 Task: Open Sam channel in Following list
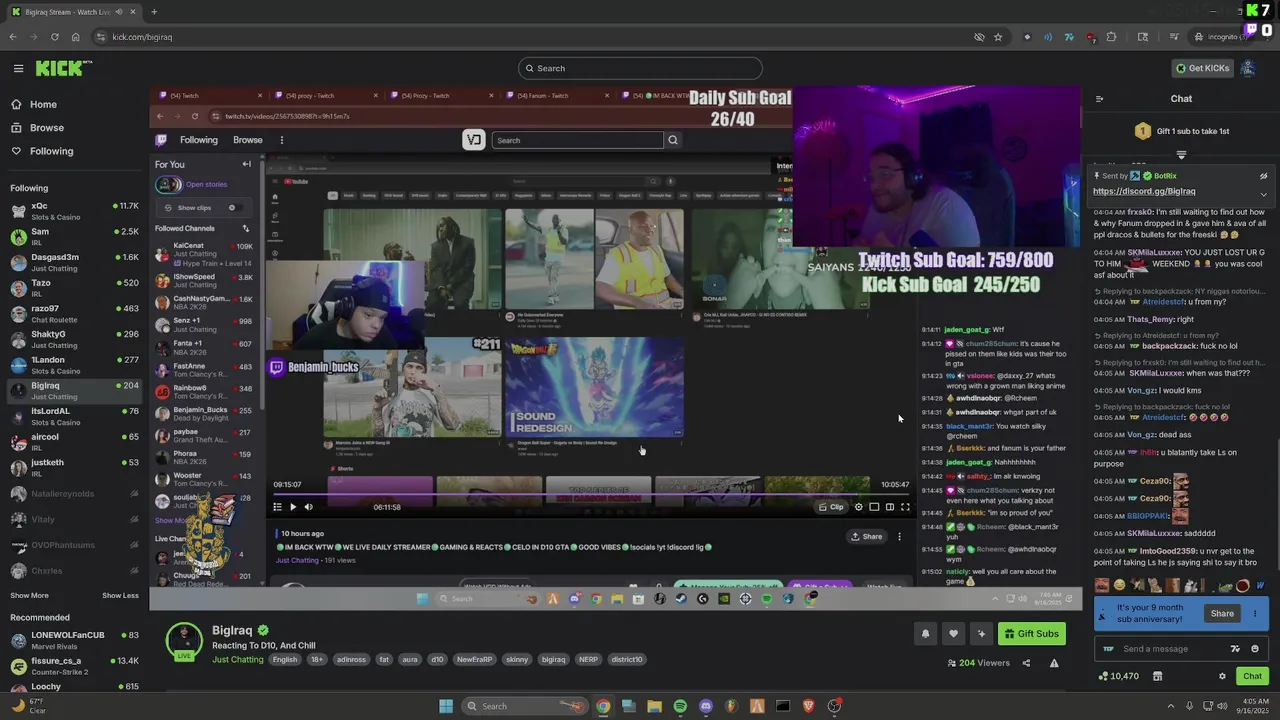pos(74,237)
